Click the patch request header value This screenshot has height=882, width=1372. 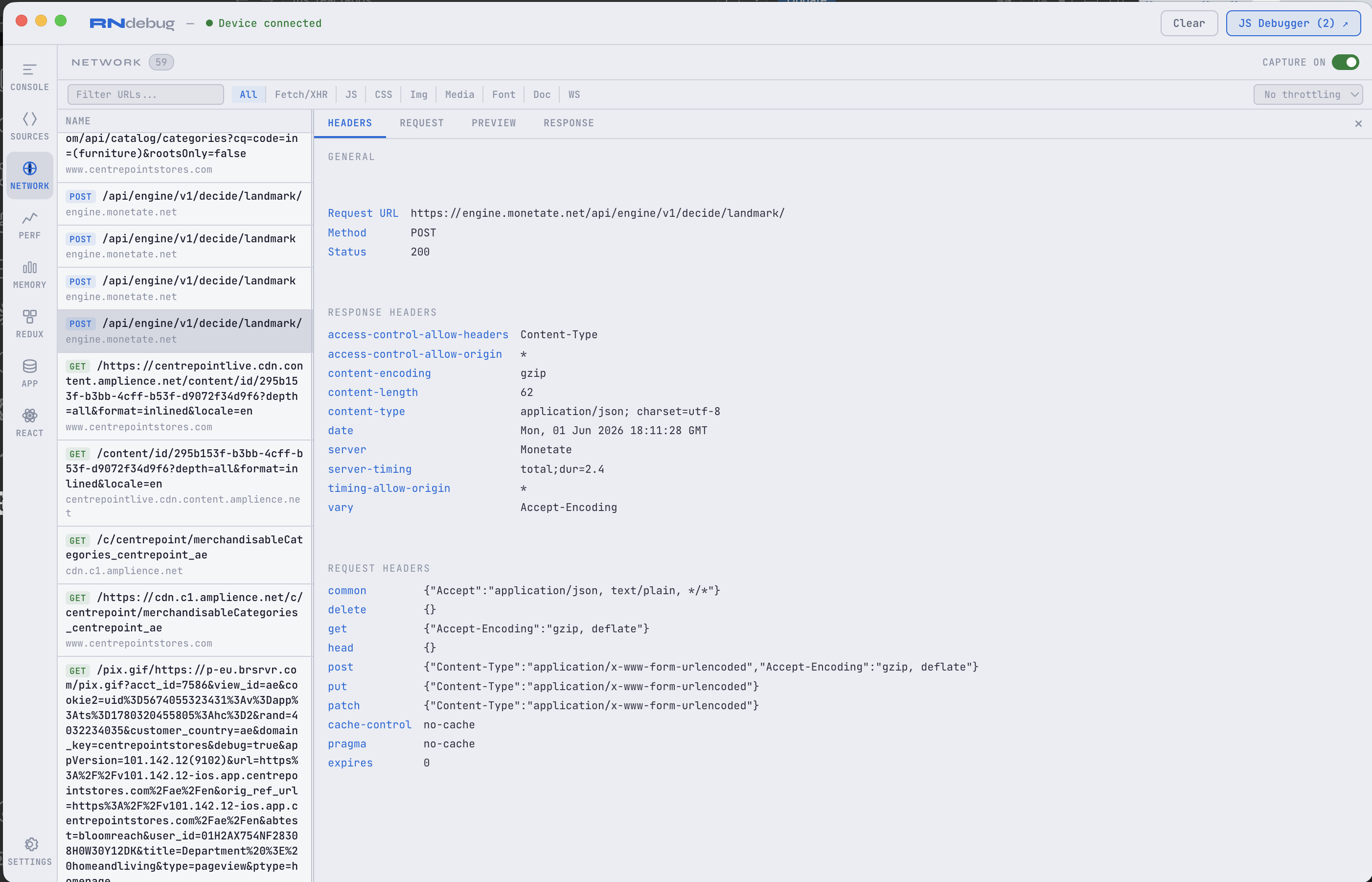click(591, 706)
